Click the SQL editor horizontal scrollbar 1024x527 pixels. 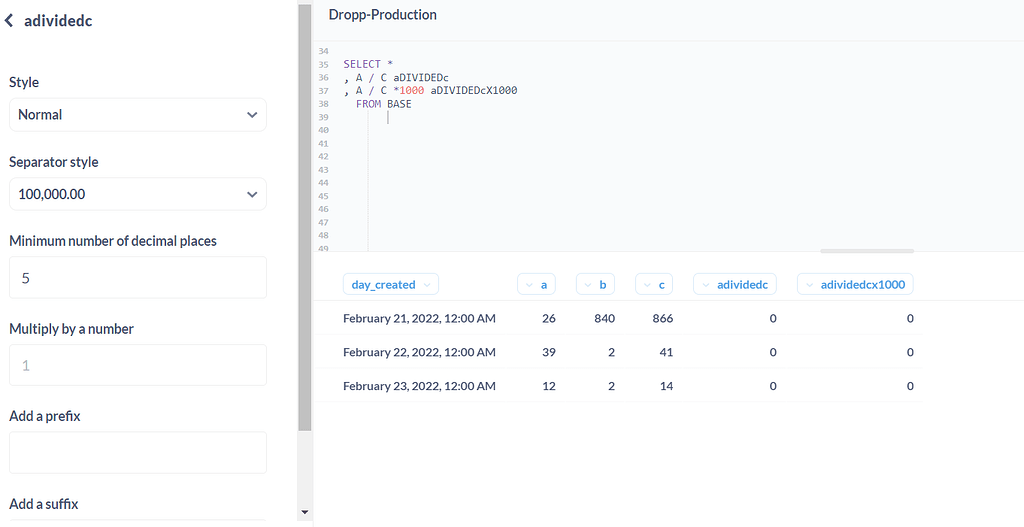click(867, 251)
